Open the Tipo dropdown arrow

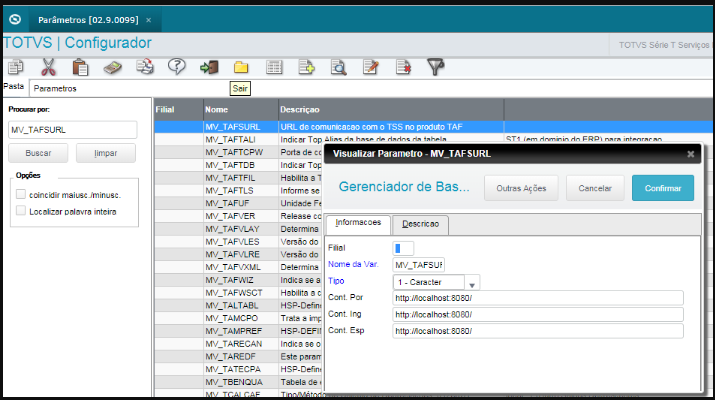coord(472,283)
